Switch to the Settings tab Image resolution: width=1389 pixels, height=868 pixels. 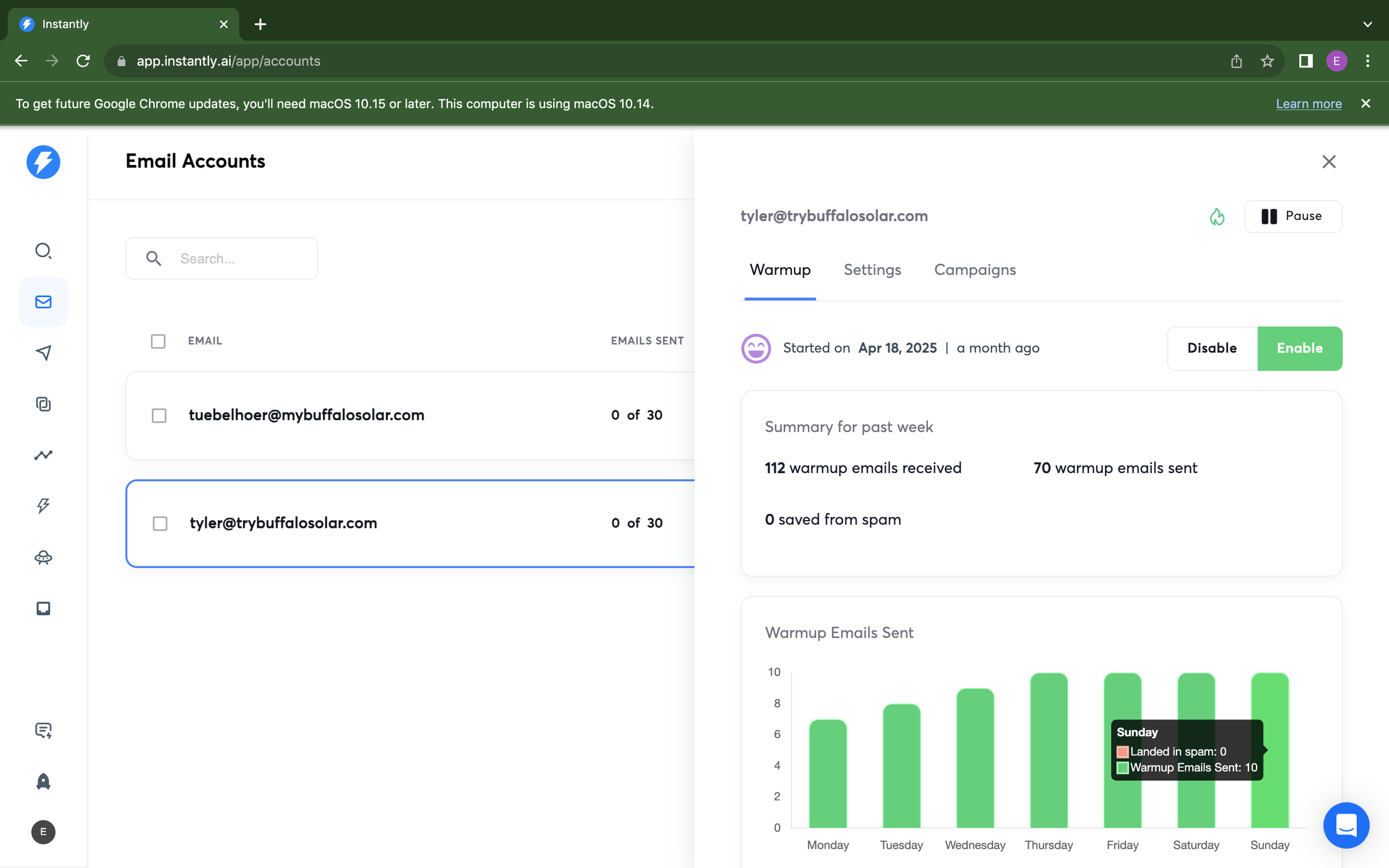872,270
